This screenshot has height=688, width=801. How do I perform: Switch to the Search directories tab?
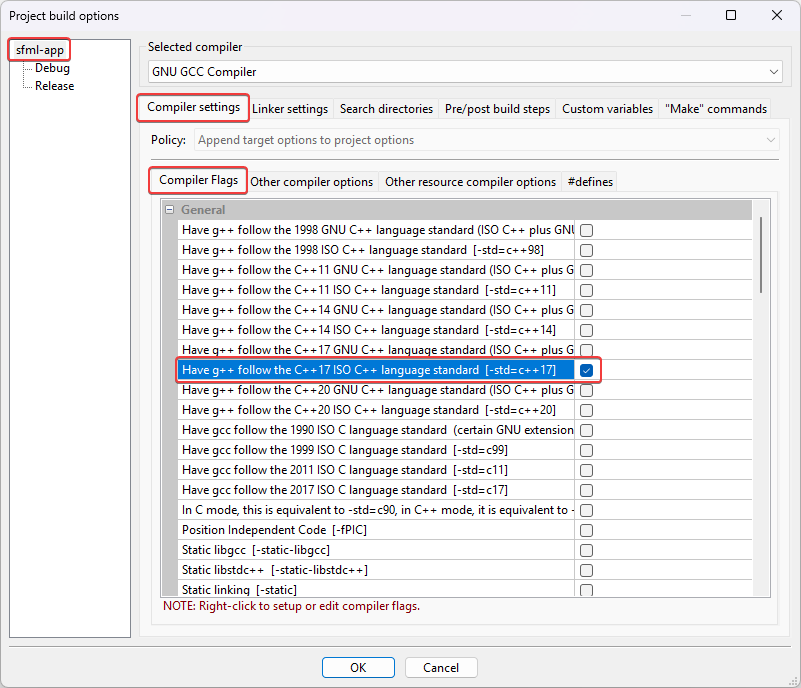point(389,108)
